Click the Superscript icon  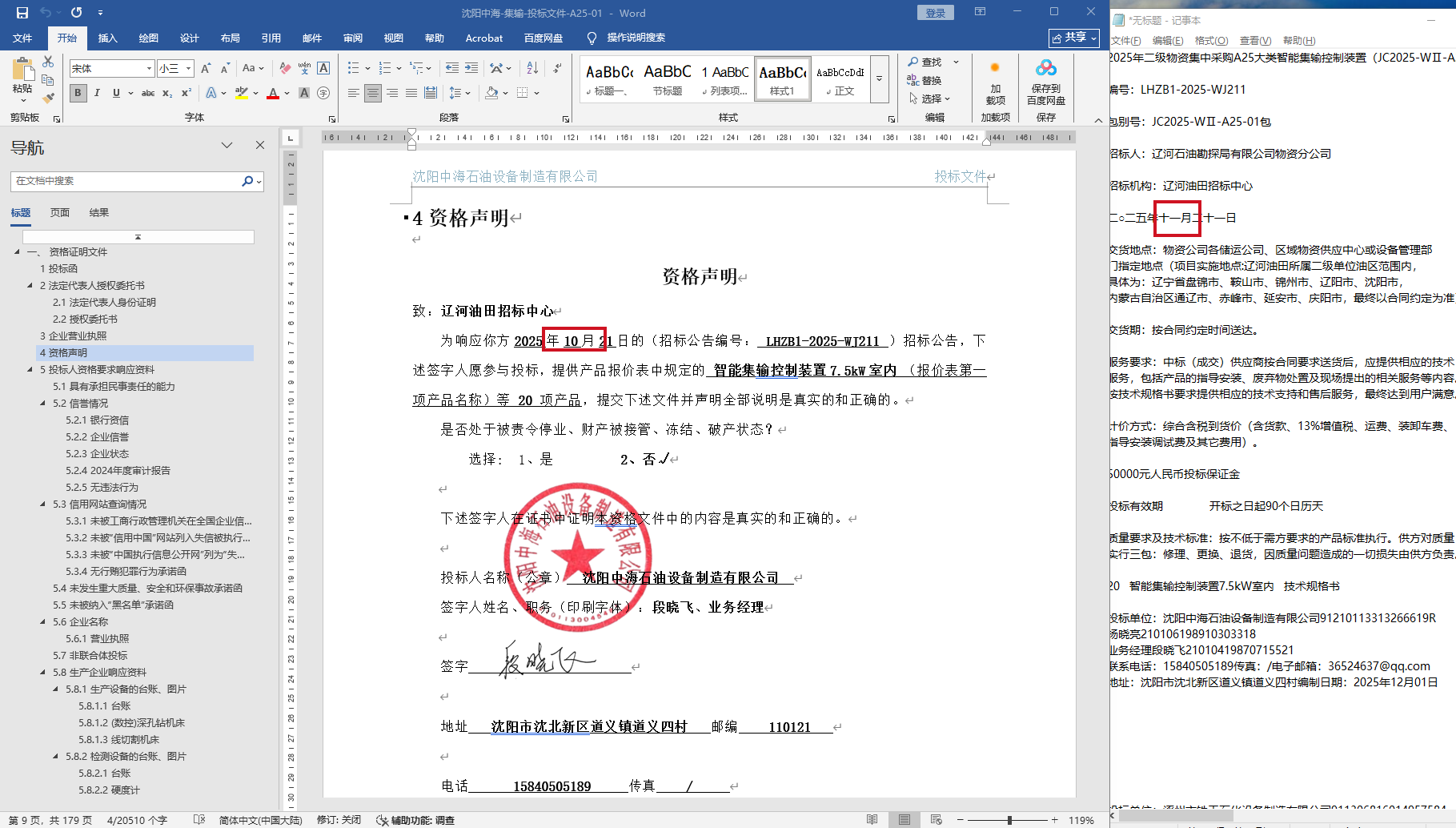[187, 93]
